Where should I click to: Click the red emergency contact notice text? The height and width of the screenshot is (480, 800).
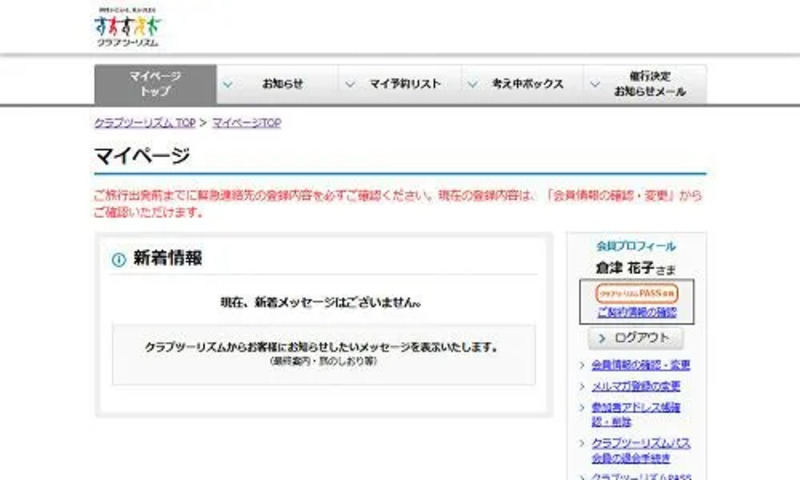pyautogui.click(x=398, y=204)
